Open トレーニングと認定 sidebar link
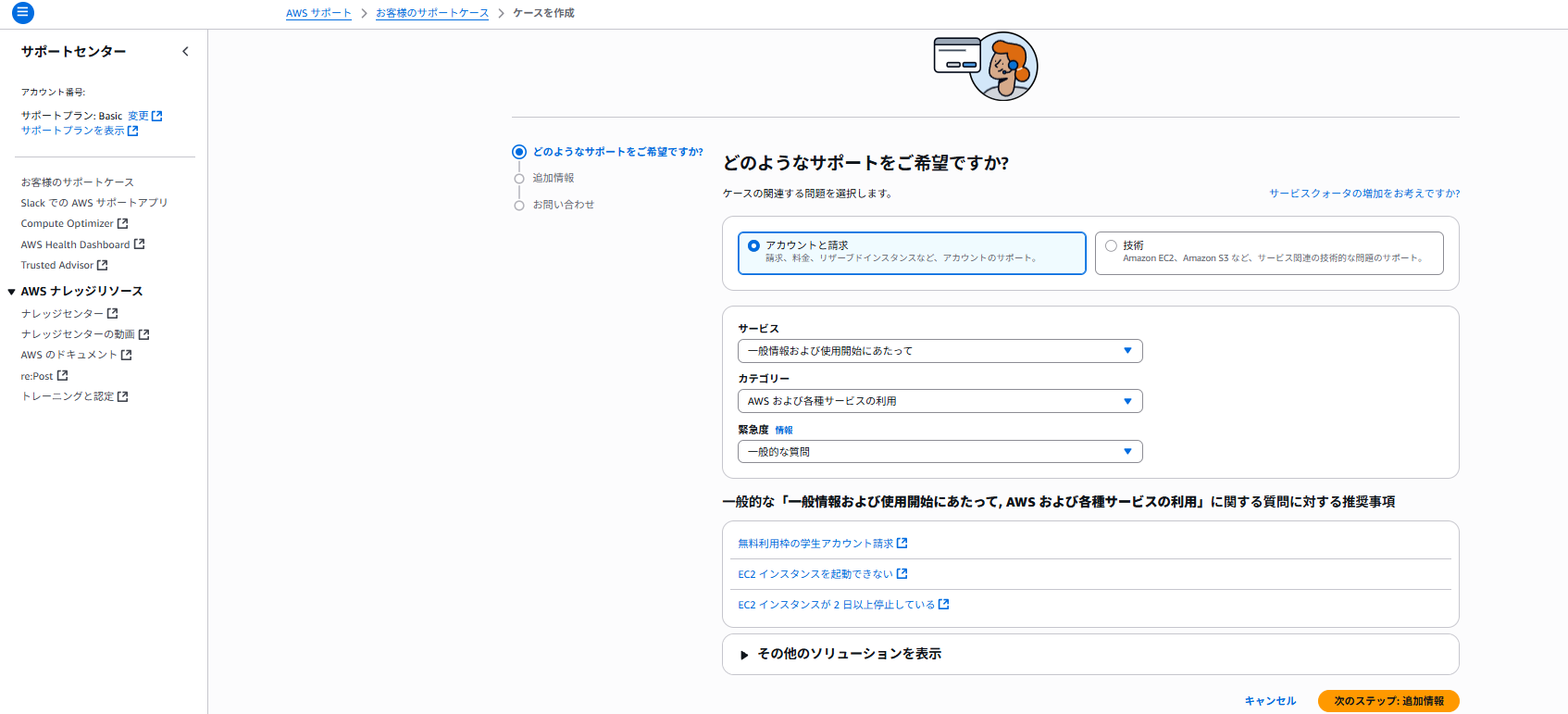Viewport: 1568px width, 714px height. tap(68, 396)
